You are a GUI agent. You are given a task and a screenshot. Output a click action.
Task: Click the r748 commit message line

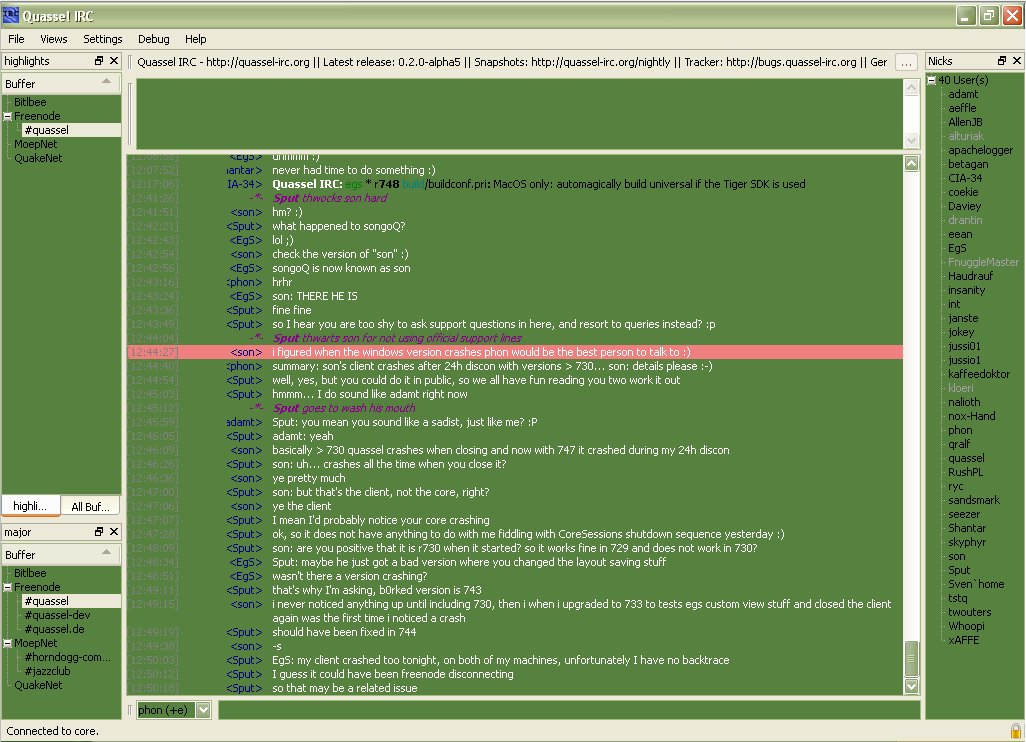click(539, 185)
